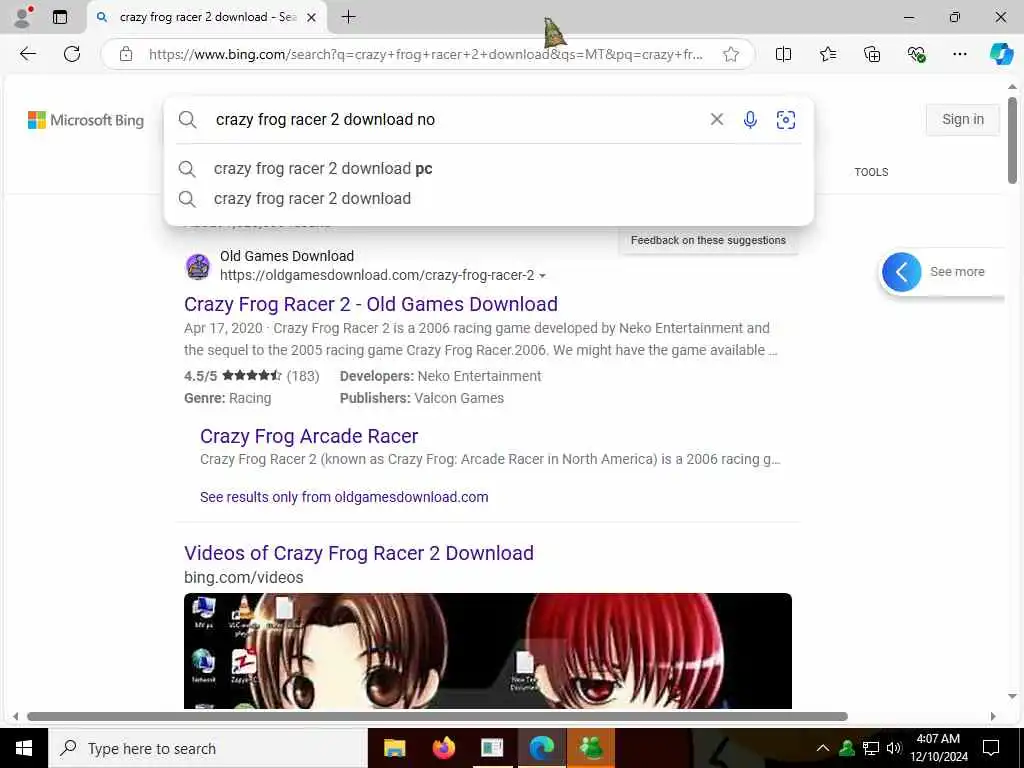Open Windows Start menu
1024x768 pixels.
tap(24, 748)
